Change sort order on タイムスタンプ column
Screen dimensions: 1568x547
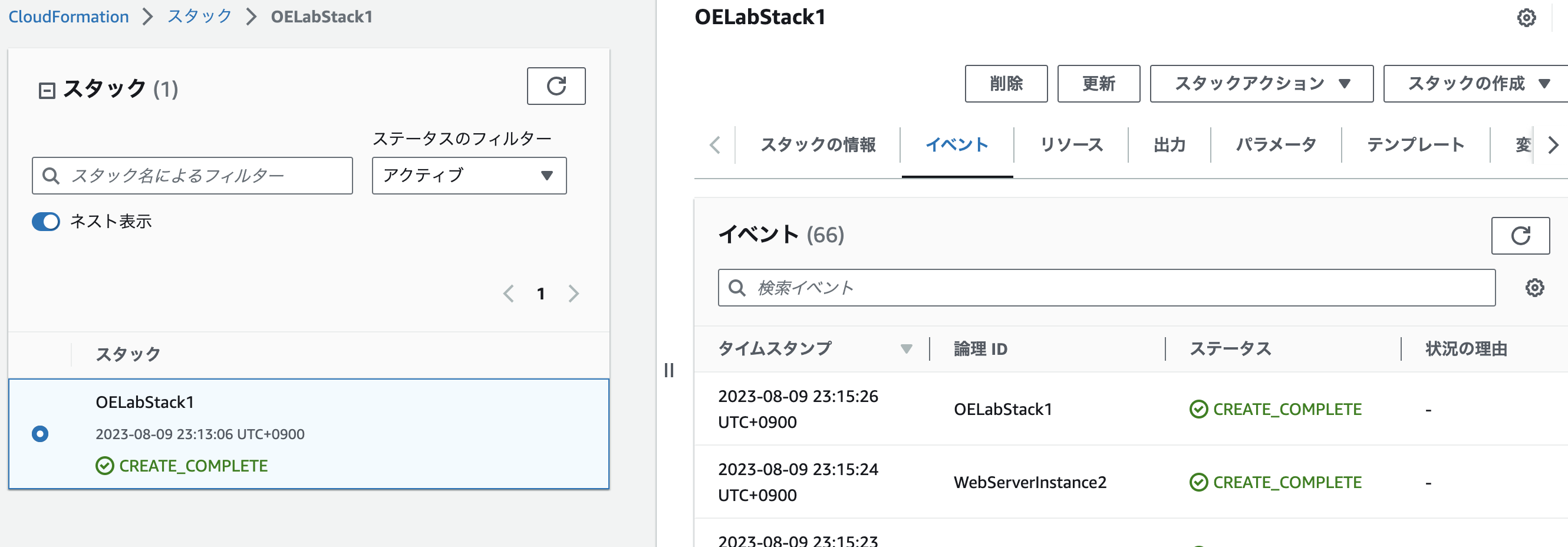(907, 348)
